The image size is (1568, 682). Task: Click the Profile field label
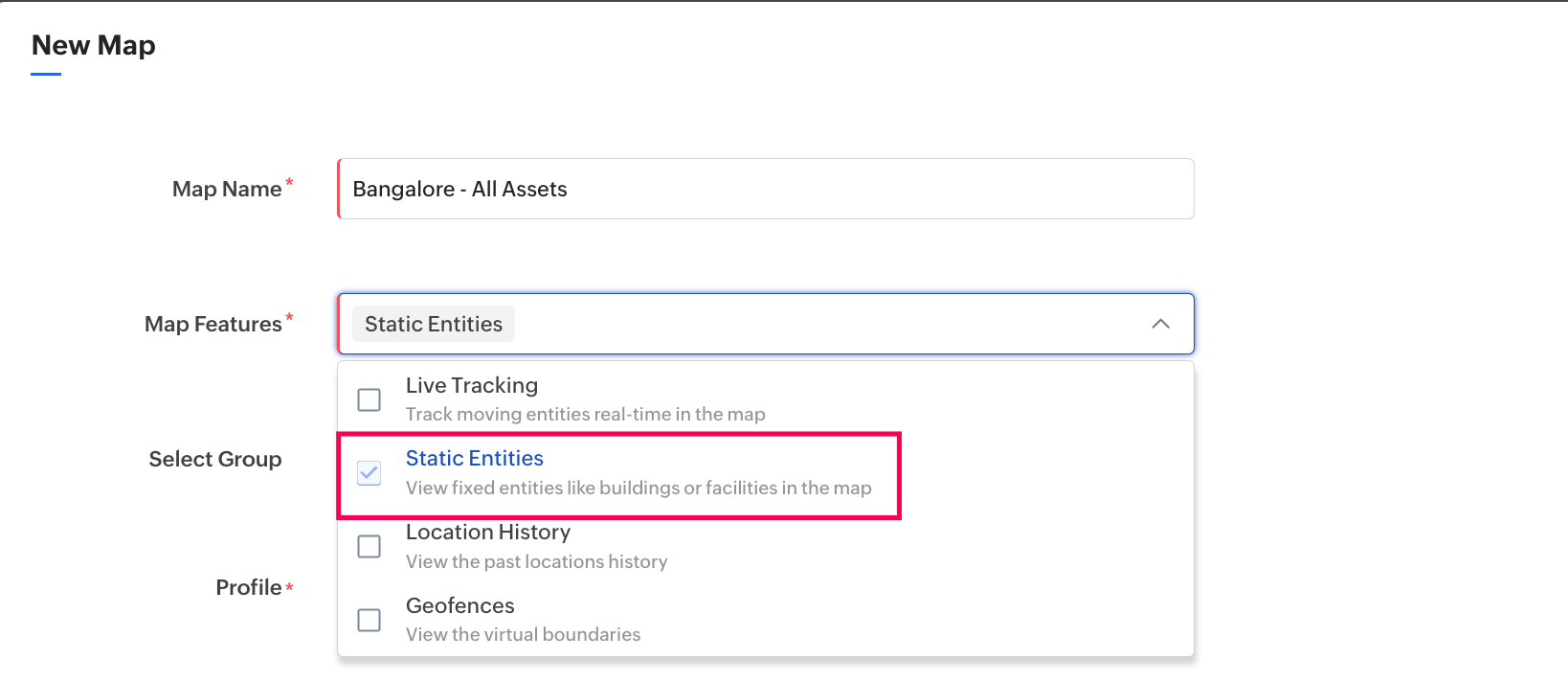pyautogui.click(x=249, y=587)
